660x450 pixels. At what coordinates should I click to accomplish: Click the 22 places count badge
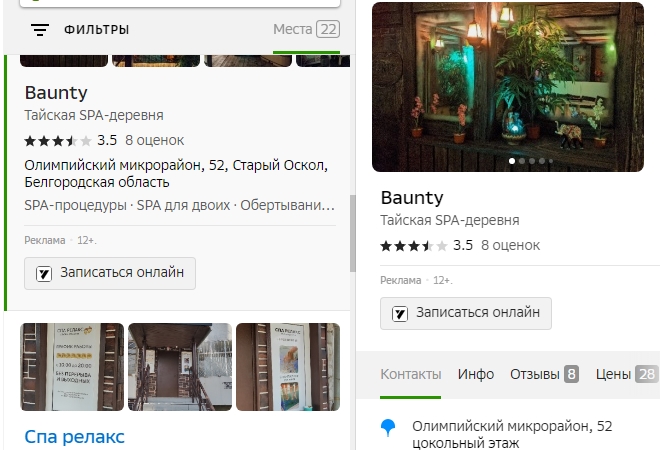(328, 29)
